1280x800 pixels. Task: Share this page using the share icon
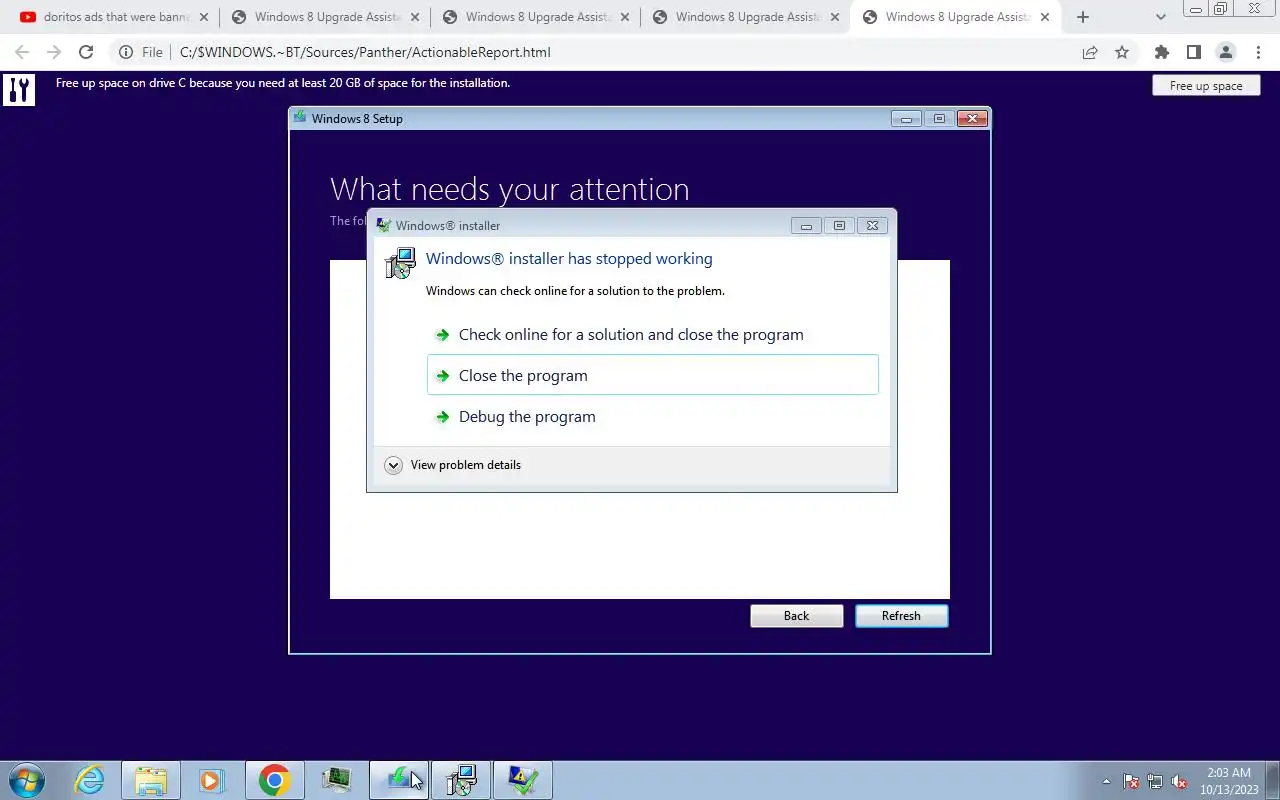pos(1090,52)
